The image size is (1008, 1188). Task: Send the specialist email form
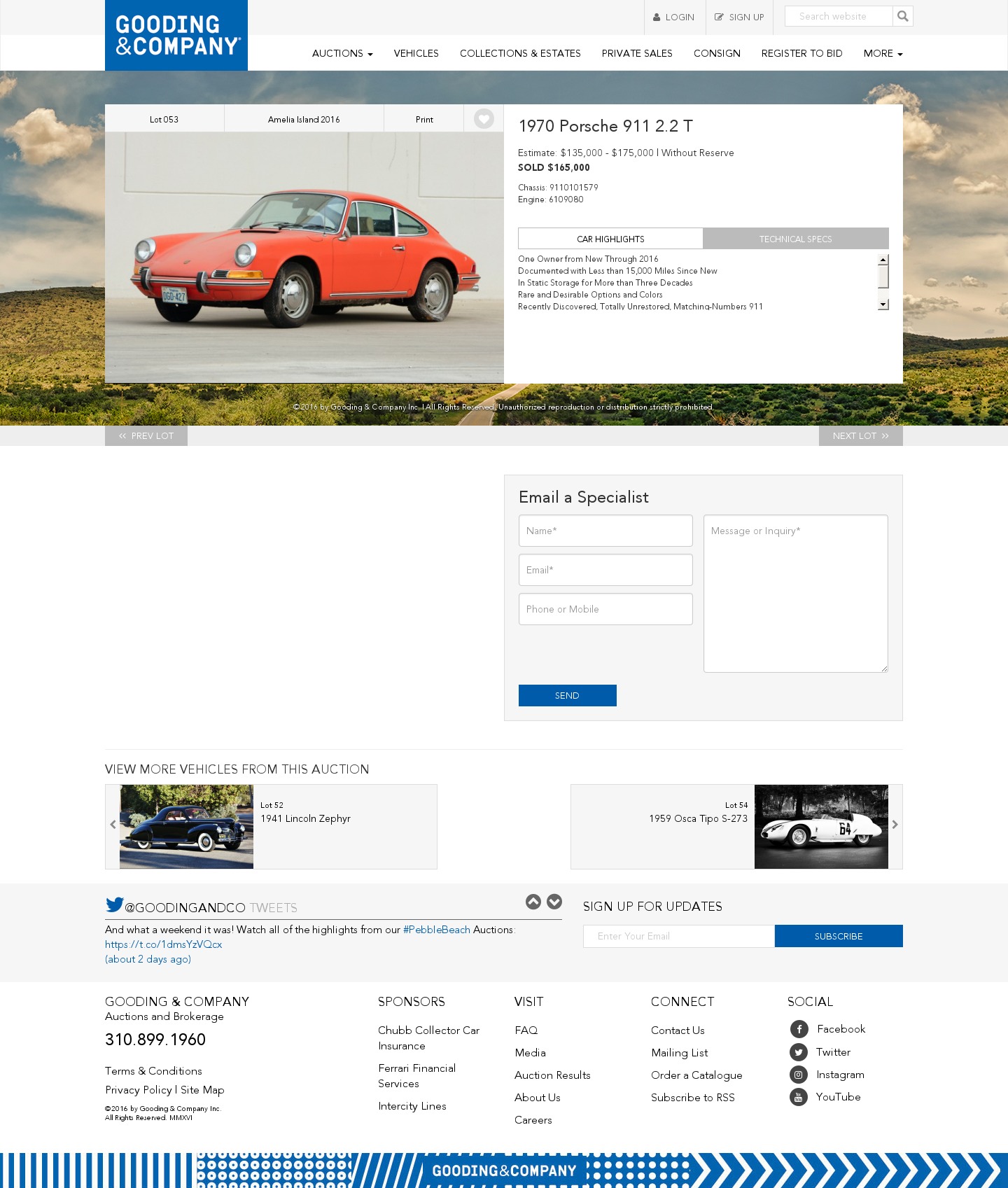(568, 695)
